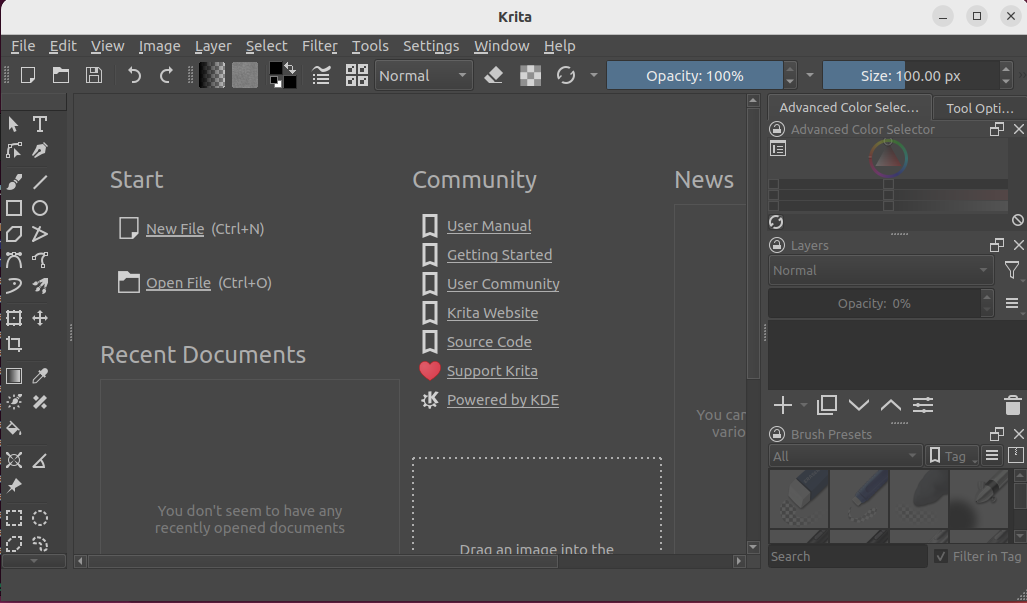Click the brush presets Search field
Image resolution: width=1027 pixels, height=603 pixels.
coord(848,557)
